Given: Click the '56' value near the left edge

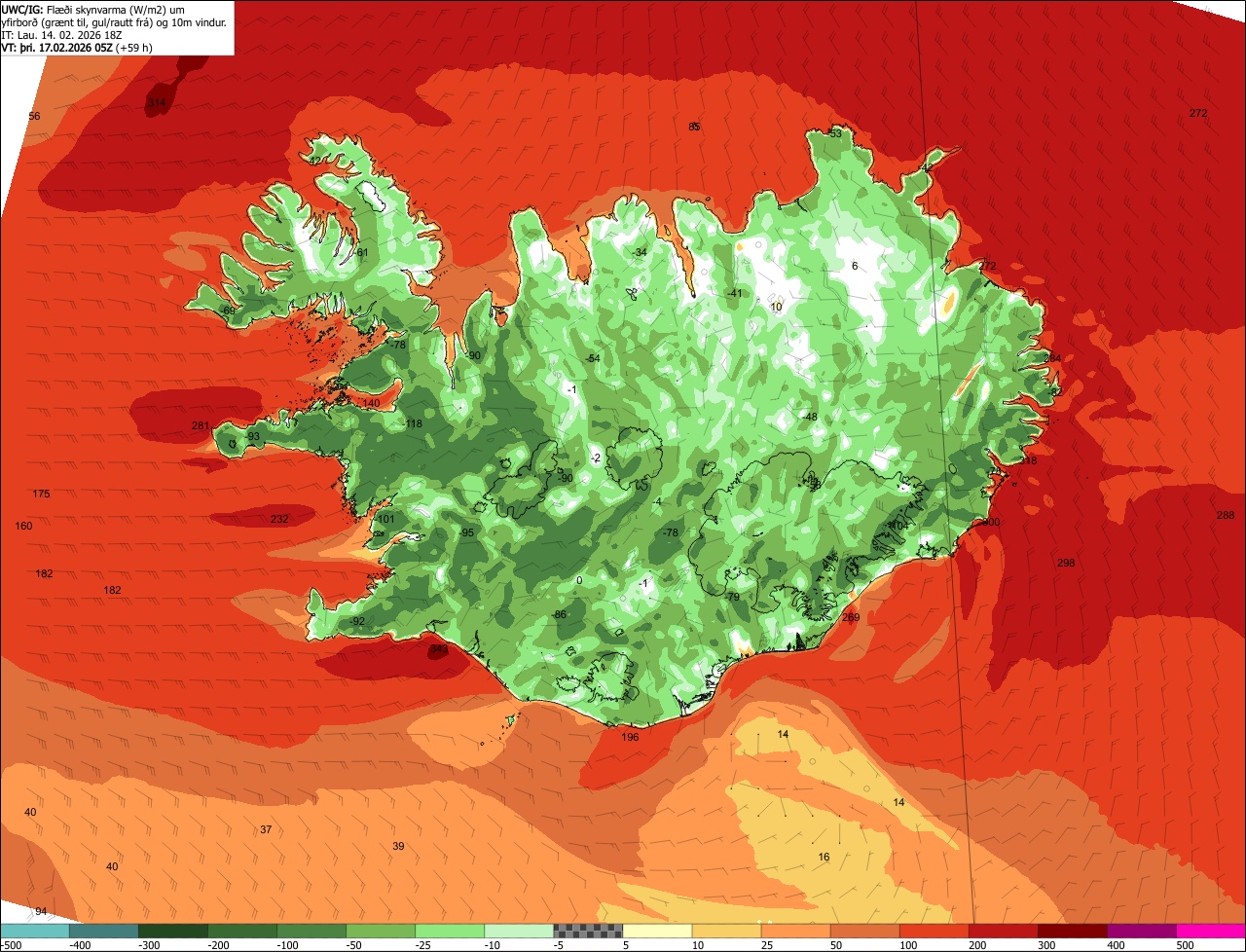Looking at the screenshot, I should click(34, 116).
